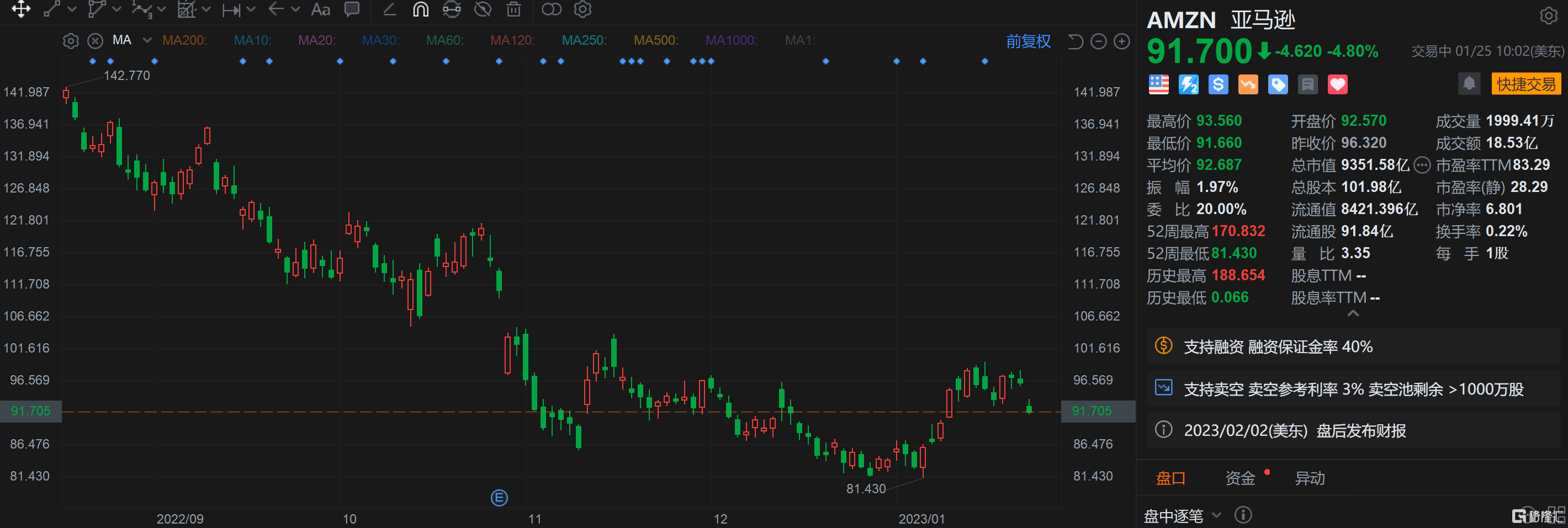Click the MA60 indicator label
Viewport: 1568px width, 528px height.
(445, 40)
